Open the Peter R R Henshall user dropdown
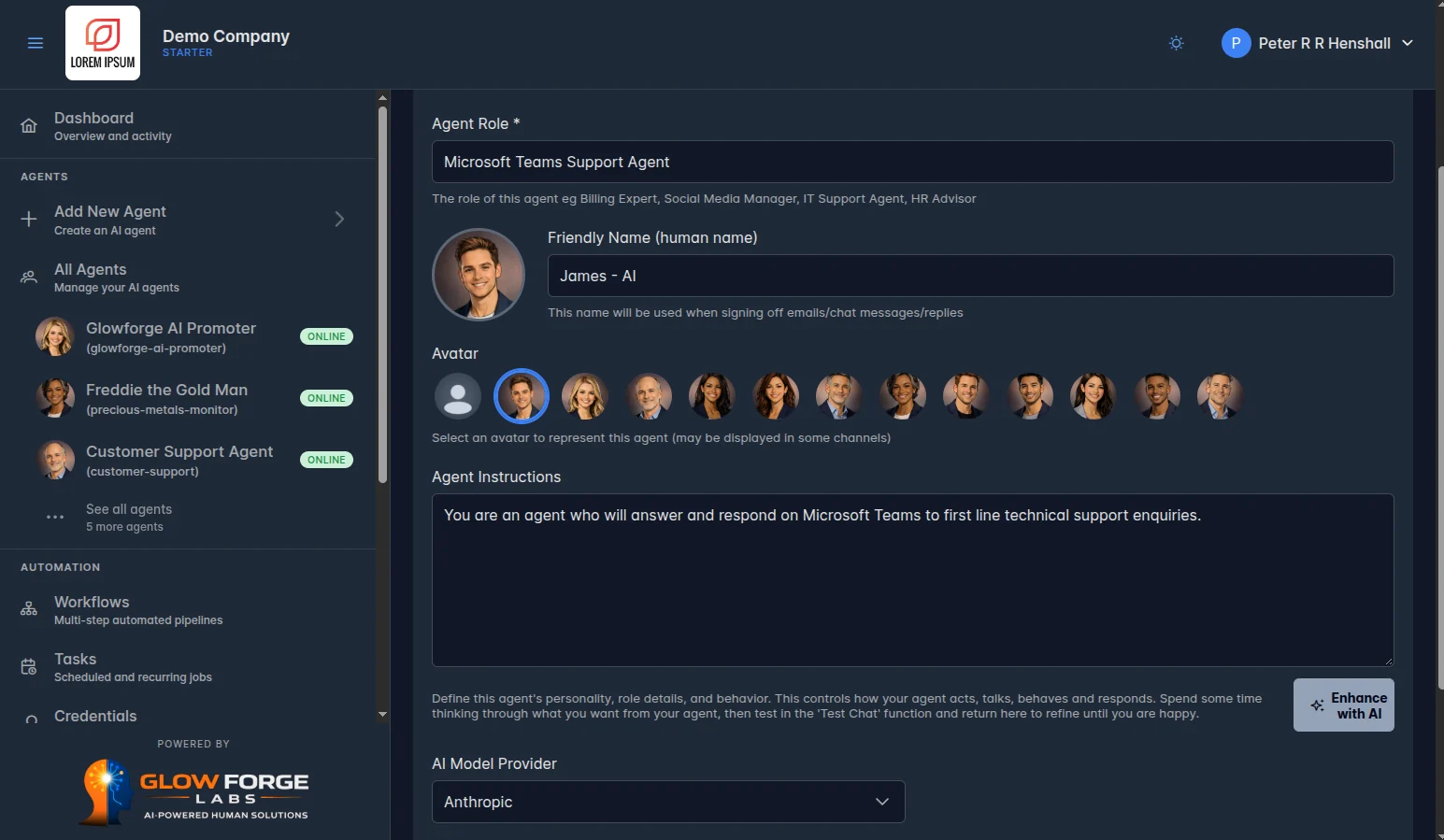1444x840 pixels. [1318, 43]
